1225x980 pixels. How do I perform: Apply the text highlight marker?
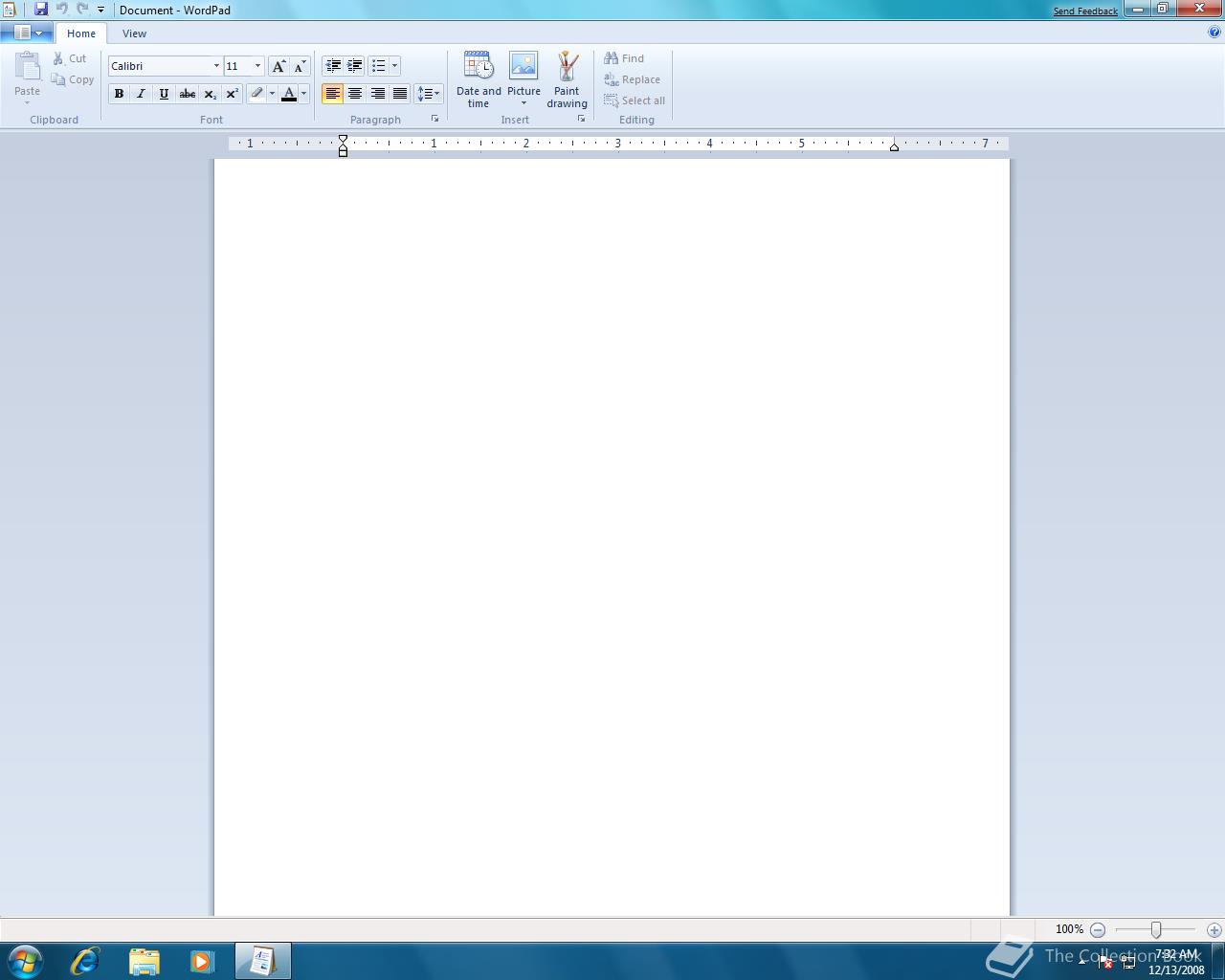pos(256,94)
